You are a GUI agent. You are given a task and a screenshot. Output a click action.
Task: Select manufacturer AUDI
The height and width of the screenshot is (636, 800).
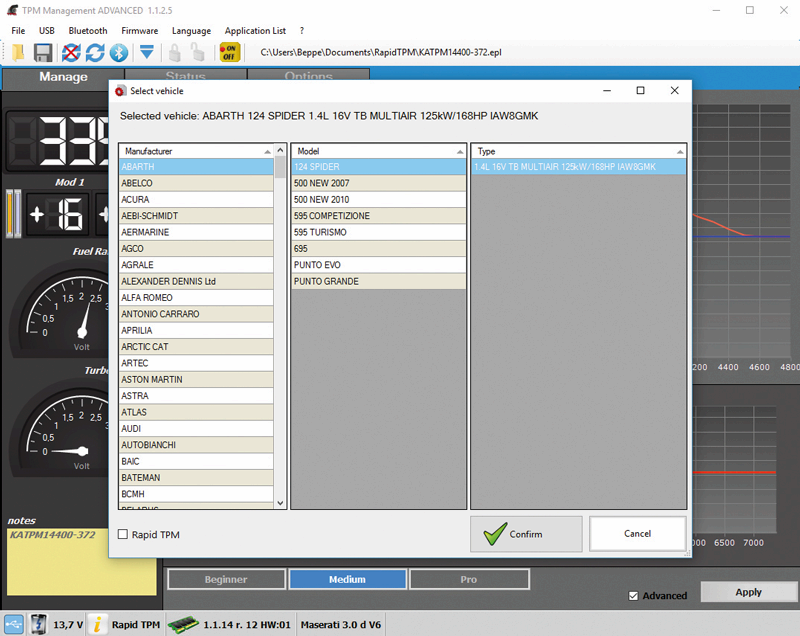pyautogui.click(x=196, y=428)
